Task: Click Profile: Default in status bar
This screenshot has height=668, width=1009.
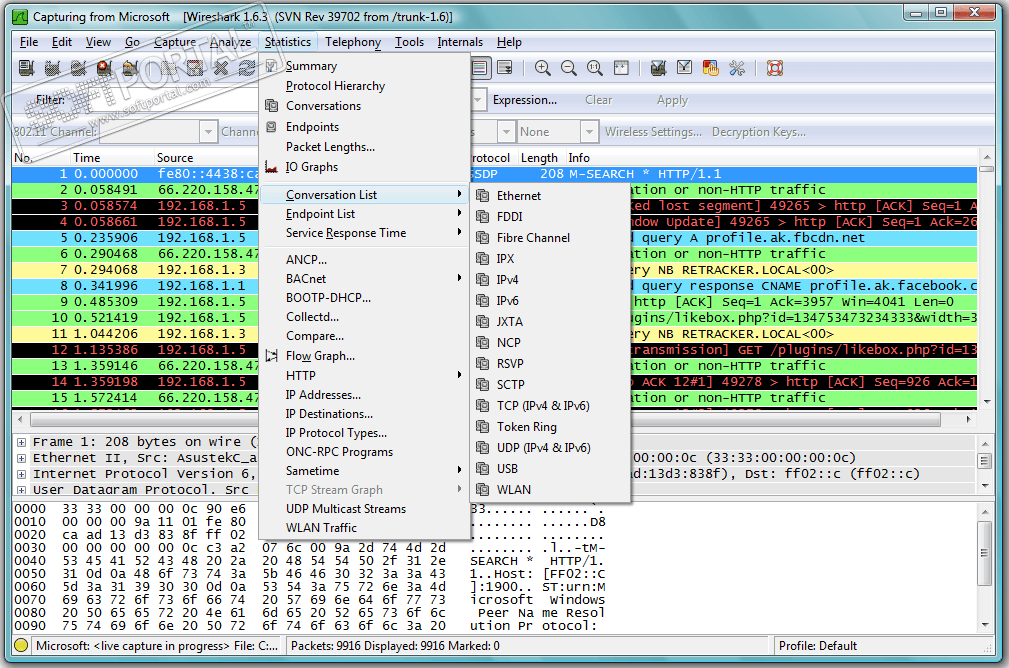Action: coord(818,646)
